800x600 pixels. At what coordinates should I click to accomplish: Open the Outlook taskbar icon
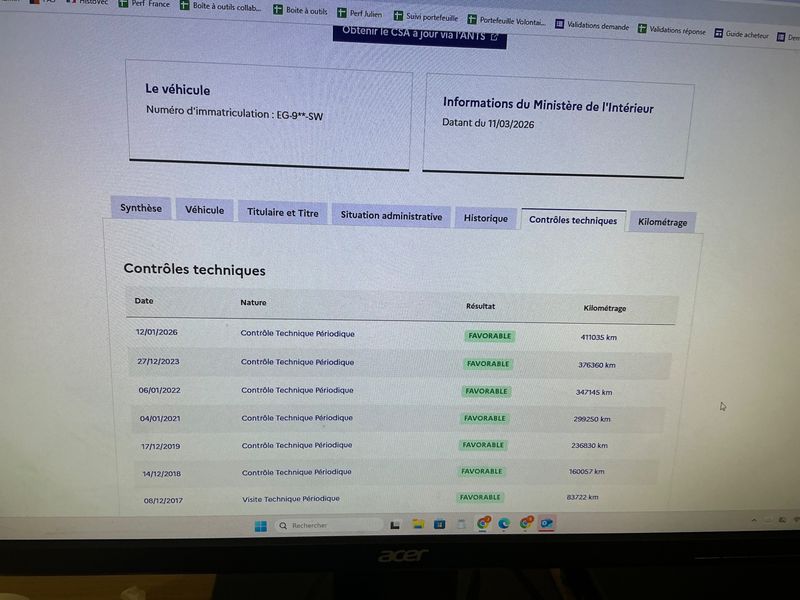click(x=547, y=523)
